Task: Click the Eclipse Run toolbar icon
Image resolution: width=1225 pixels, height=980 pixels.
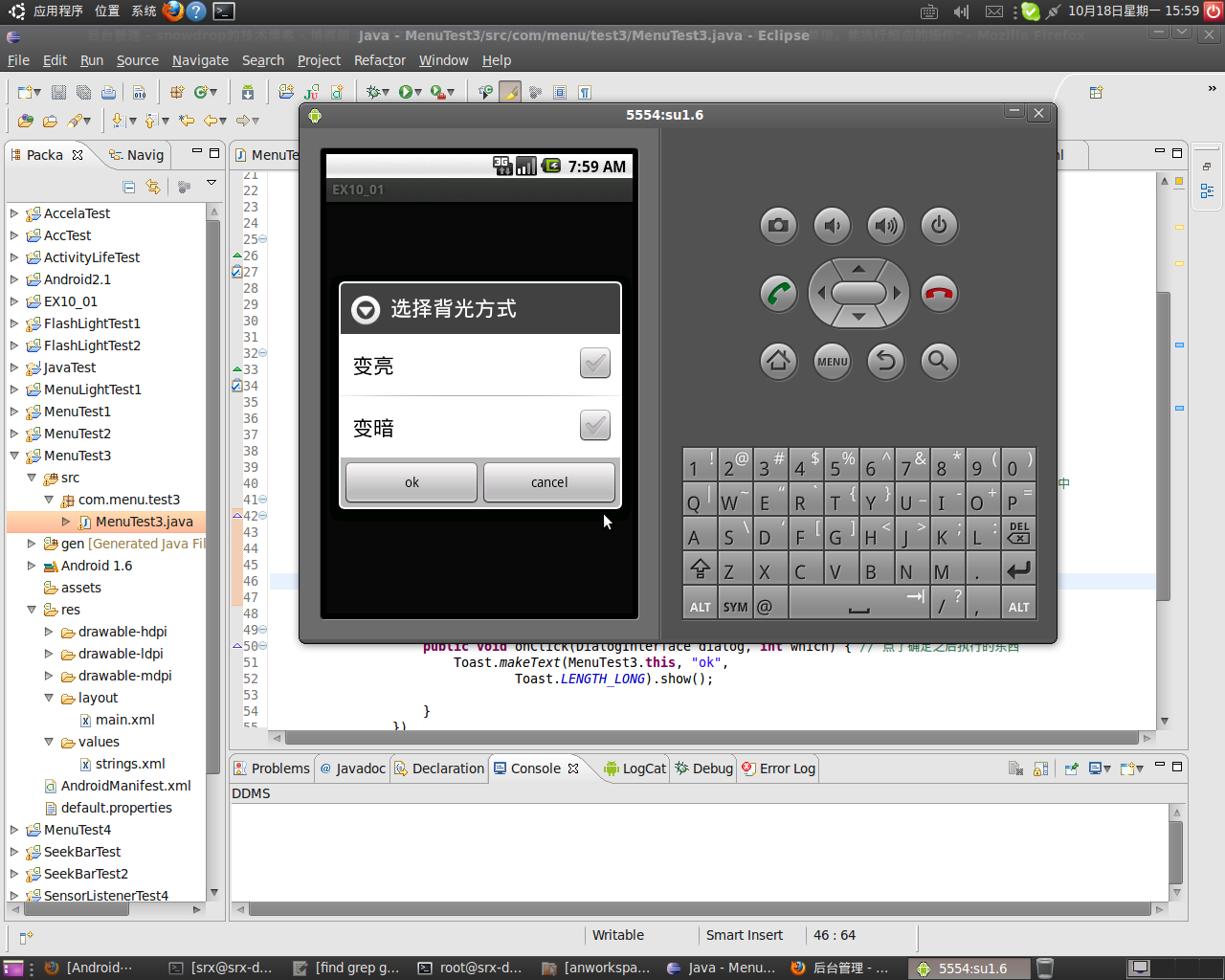Action: click(405, 92)
